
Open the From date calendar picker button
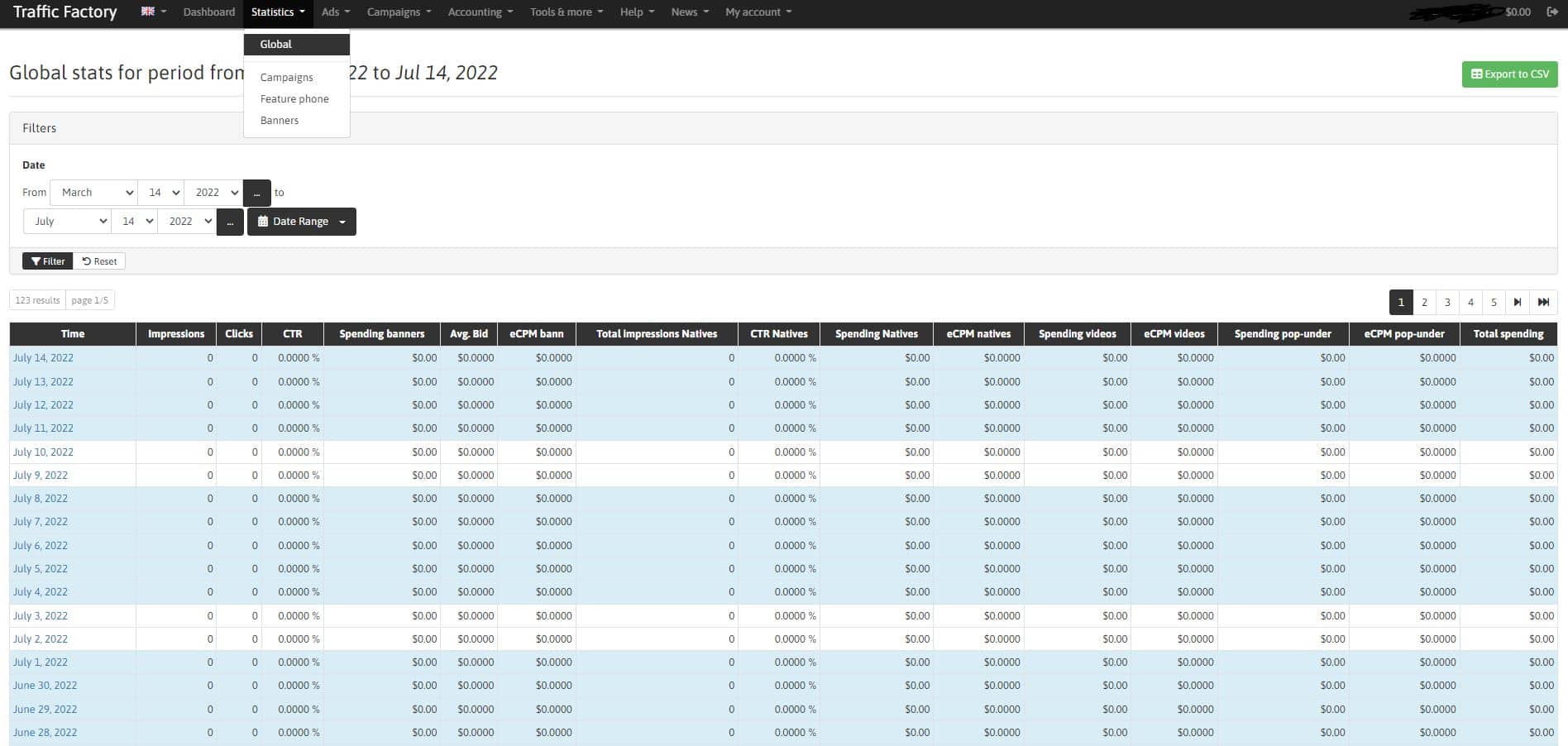pos(256,193)
